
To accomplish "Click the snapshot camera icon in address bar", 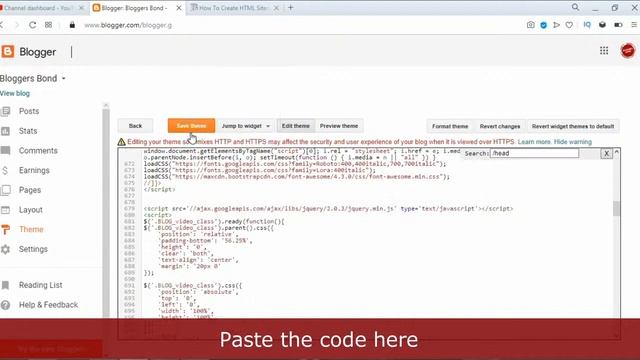I will coord(530,25).
